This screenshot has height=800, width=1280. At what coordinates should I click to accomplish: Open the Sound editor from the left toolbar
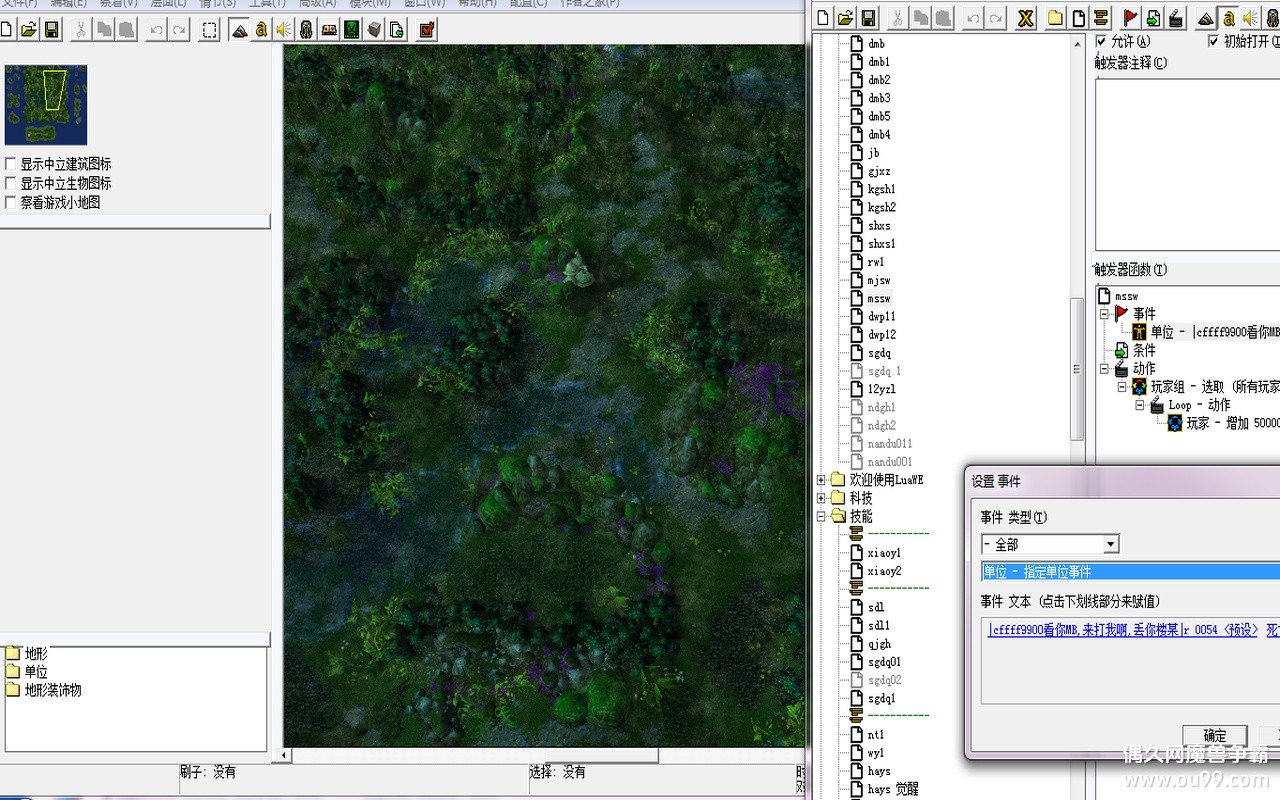[x=284, y=30]
